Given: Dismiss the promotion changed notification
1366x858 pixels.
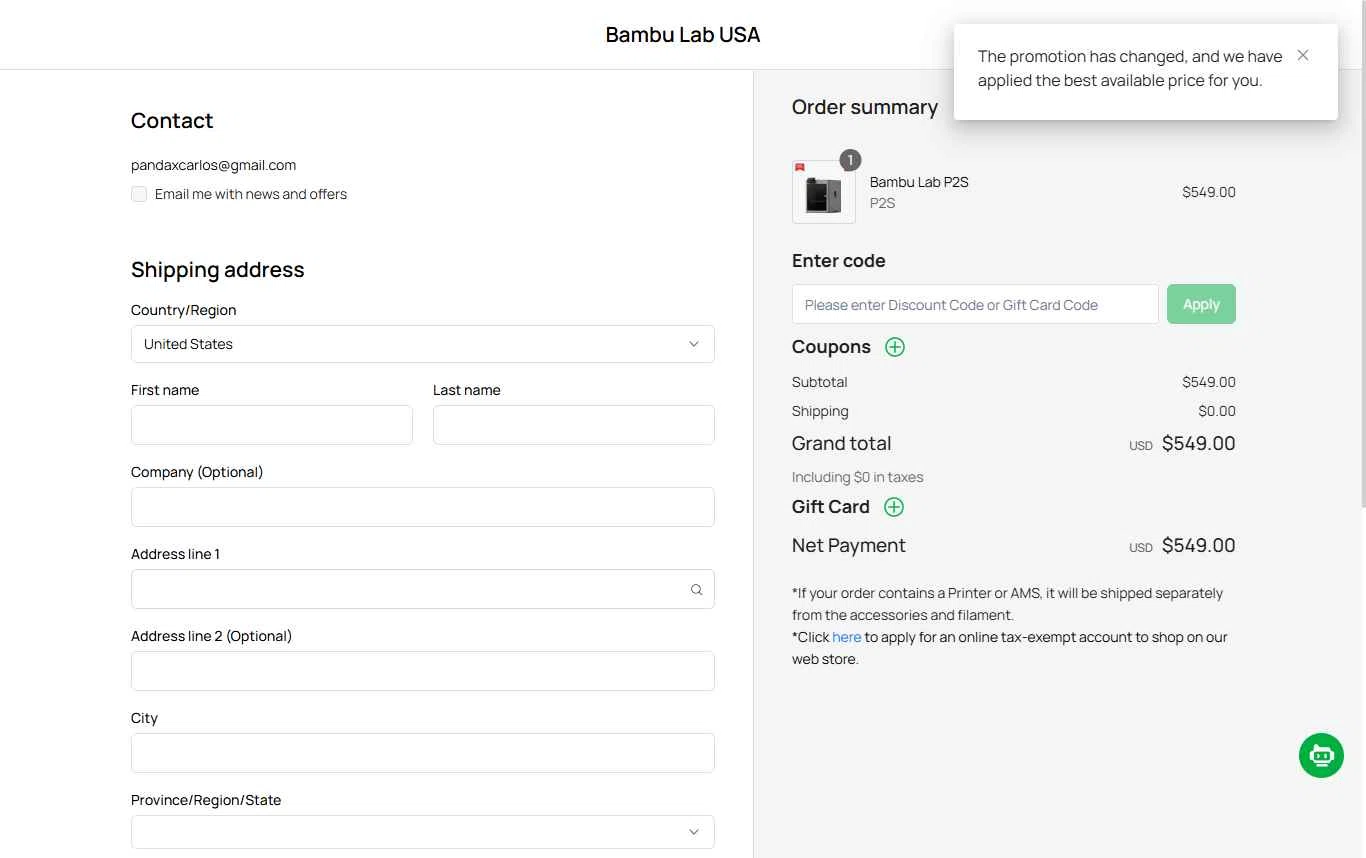Looking at the screenshot, I should (1302, 55).
